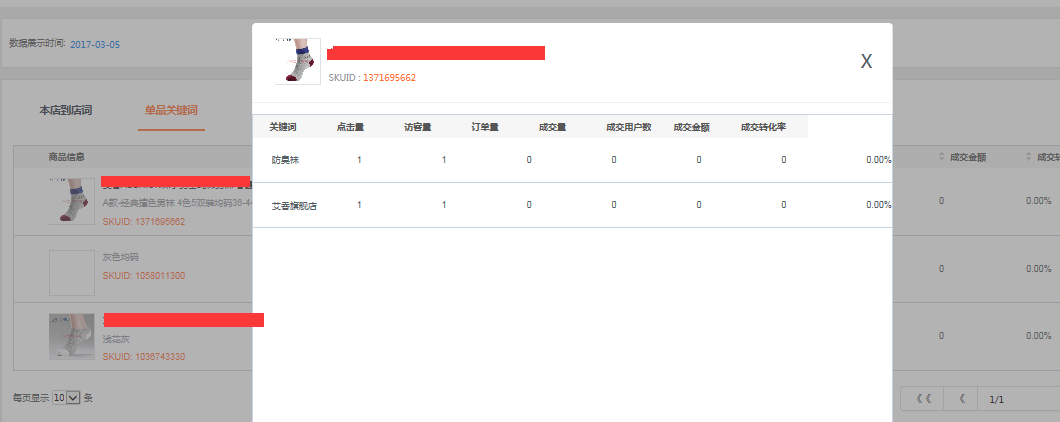1060x422 pixels.
Task: Switch to the 本店到店词 tab
Action: coord(66,110)
